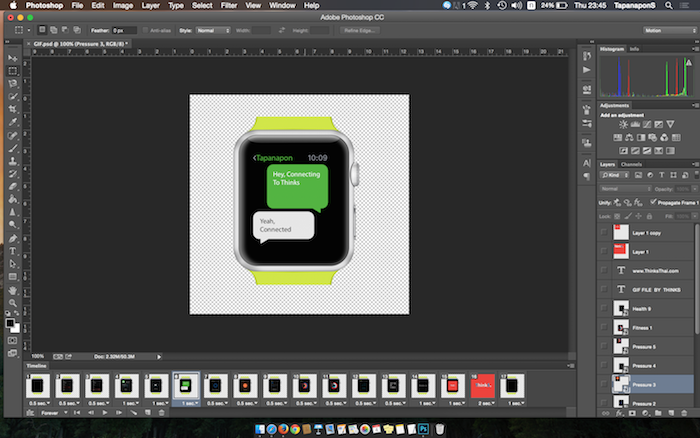Click the foreground color swatch
The width and height of the screenshot is (700, 438).
click(x=10, y=322)
